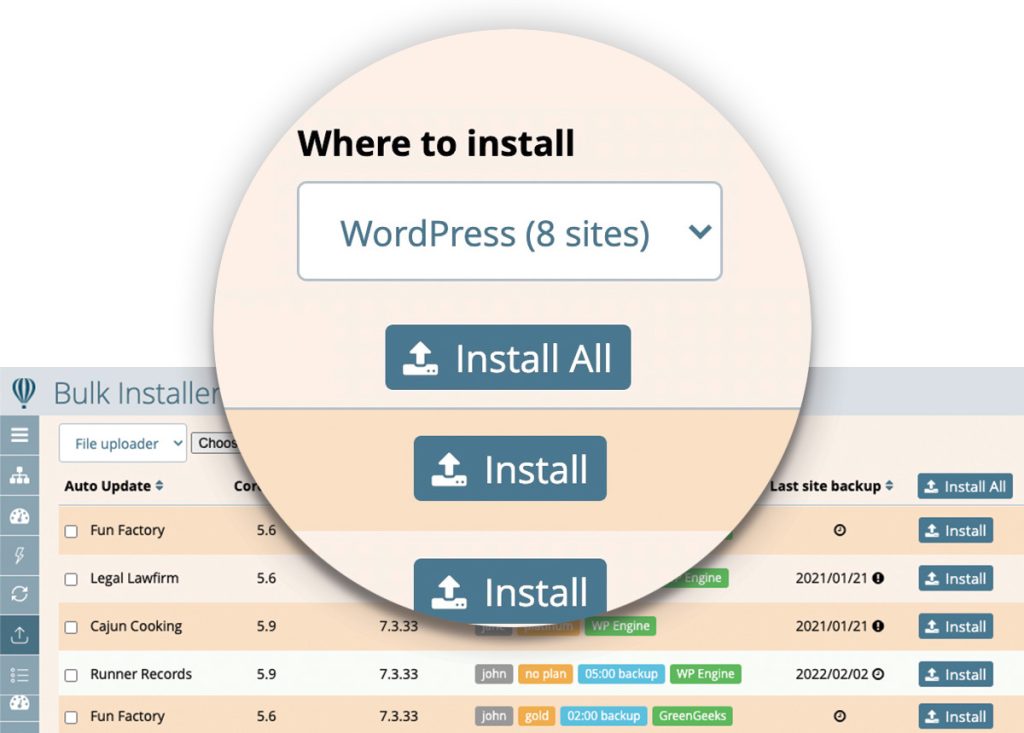1024x733 pixels.
Task: Click the clock icon in Fun Factory GreenGeeks row
Action: (840, 717)
